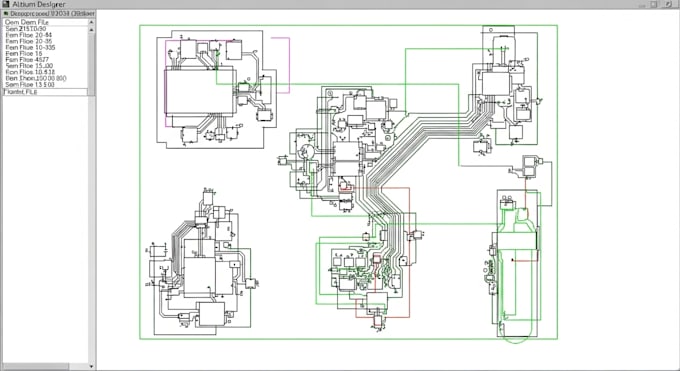Select the 'Oem Dem FiLe' header row
680x371 pixels.
tap(45, 22)
